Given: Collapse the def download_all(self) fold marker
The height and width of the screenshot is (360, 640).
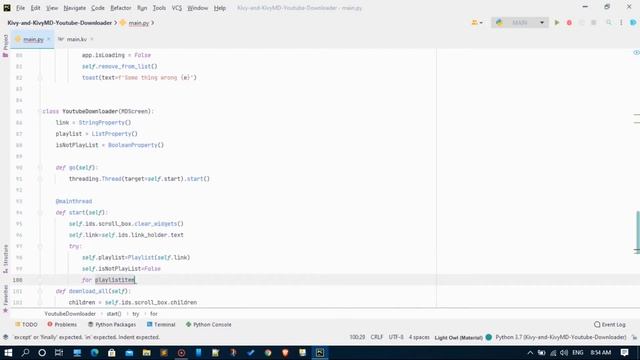Looking at the screenshot, I should coord(40,291).
